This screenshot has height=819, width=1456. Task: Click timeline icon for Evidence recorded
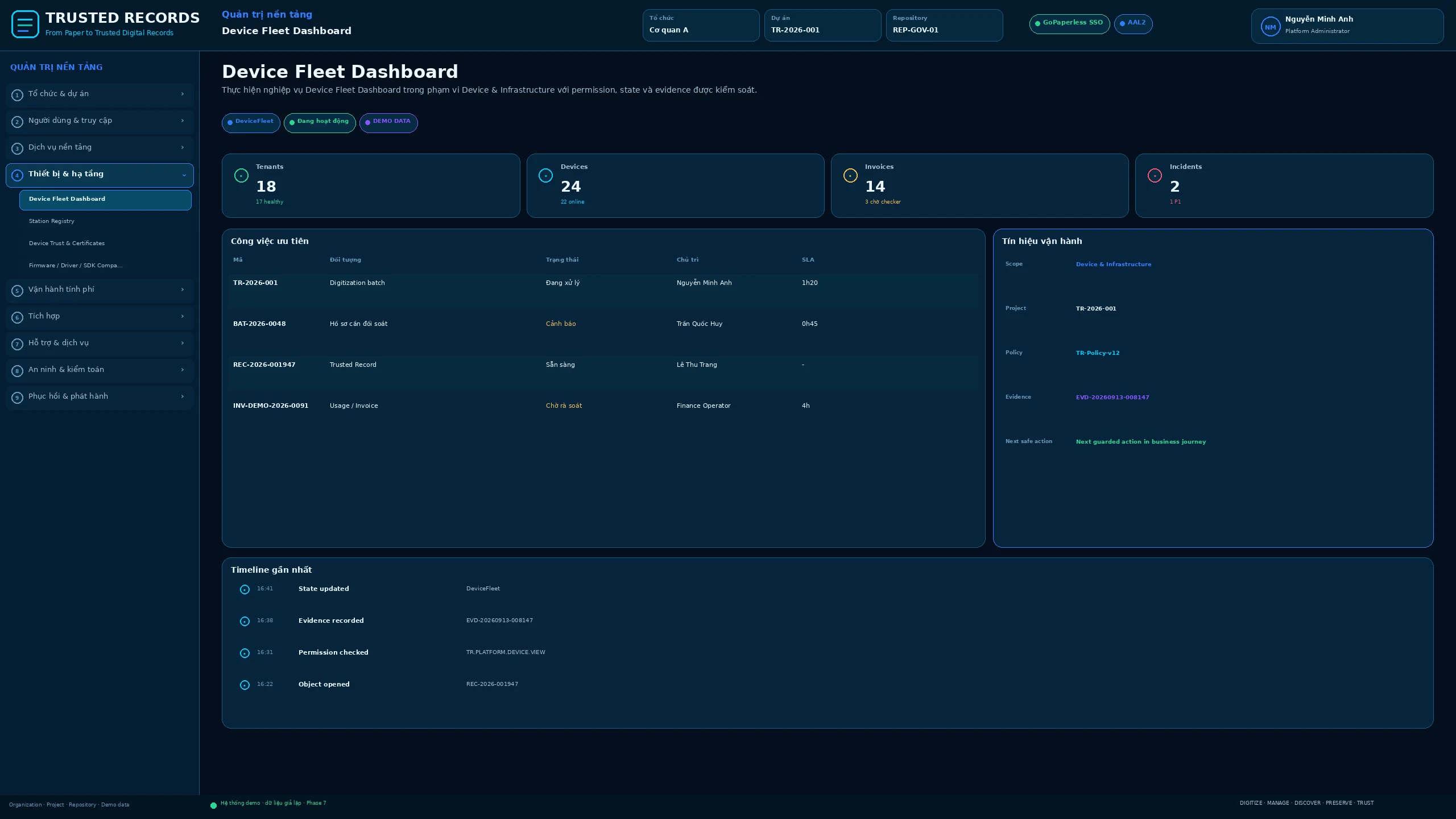(x=245, y=622)
